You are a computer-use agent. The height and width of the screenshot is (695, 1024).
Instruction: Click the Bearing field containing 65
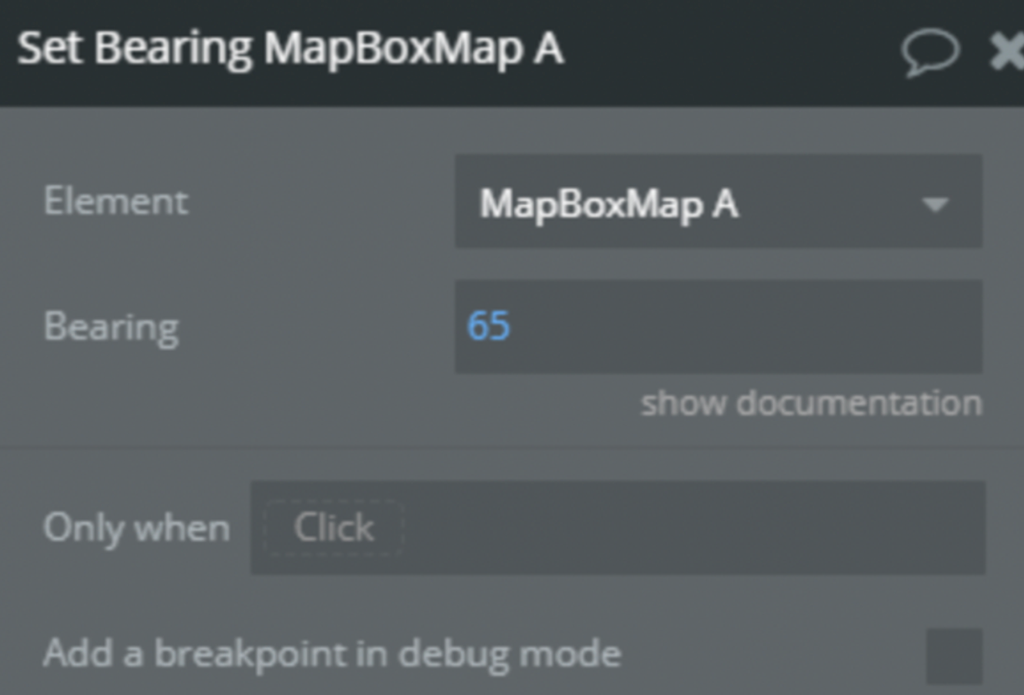coord(718,327)
